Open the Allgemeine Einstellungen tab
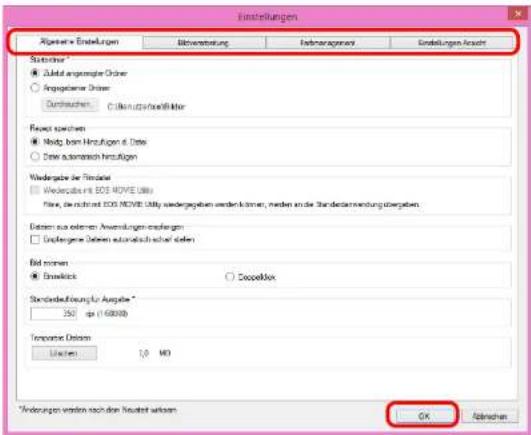Screen dimensions: 531x435 (79, 42)
